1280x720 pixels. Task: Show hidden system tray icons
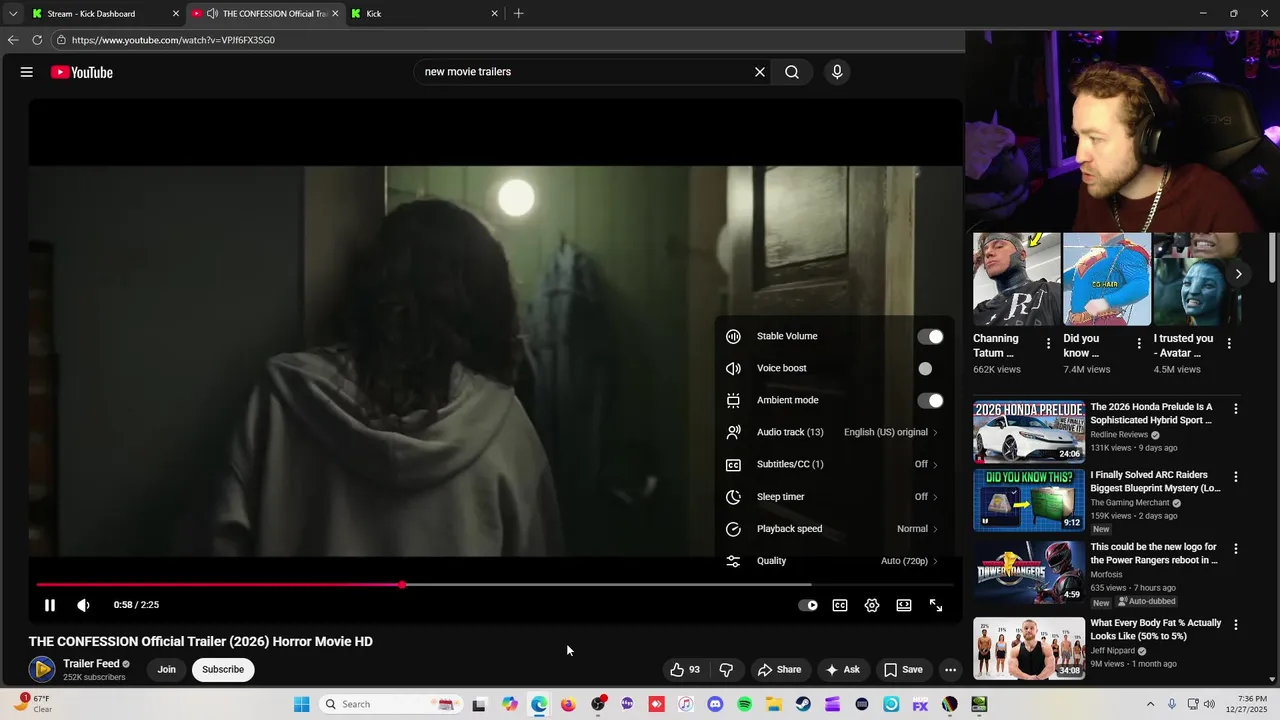[1150, 704]
